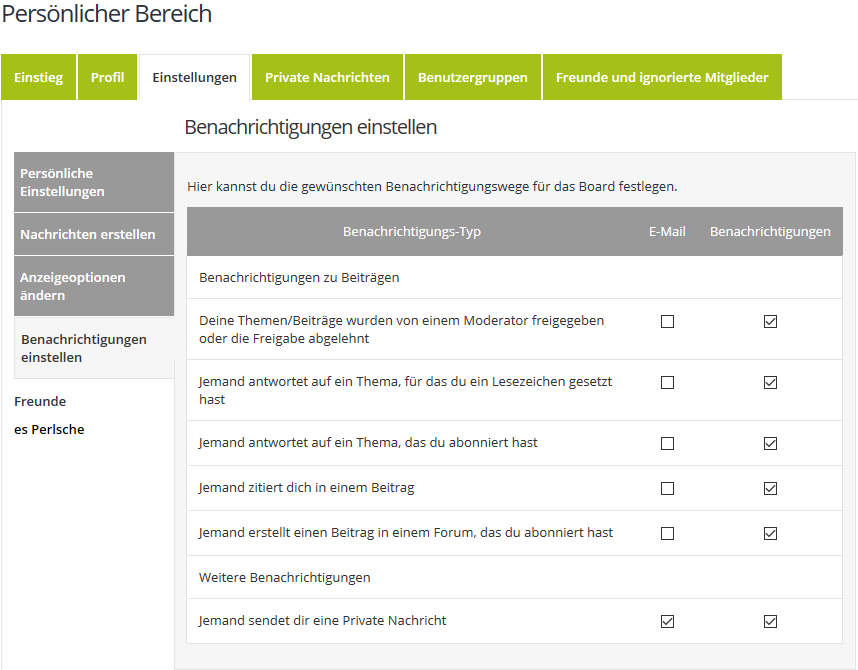Image resolution: width=858 pixels, height=670 pixels.
Task: Disable notification when someone quotes you
Action: coord(770,489)
